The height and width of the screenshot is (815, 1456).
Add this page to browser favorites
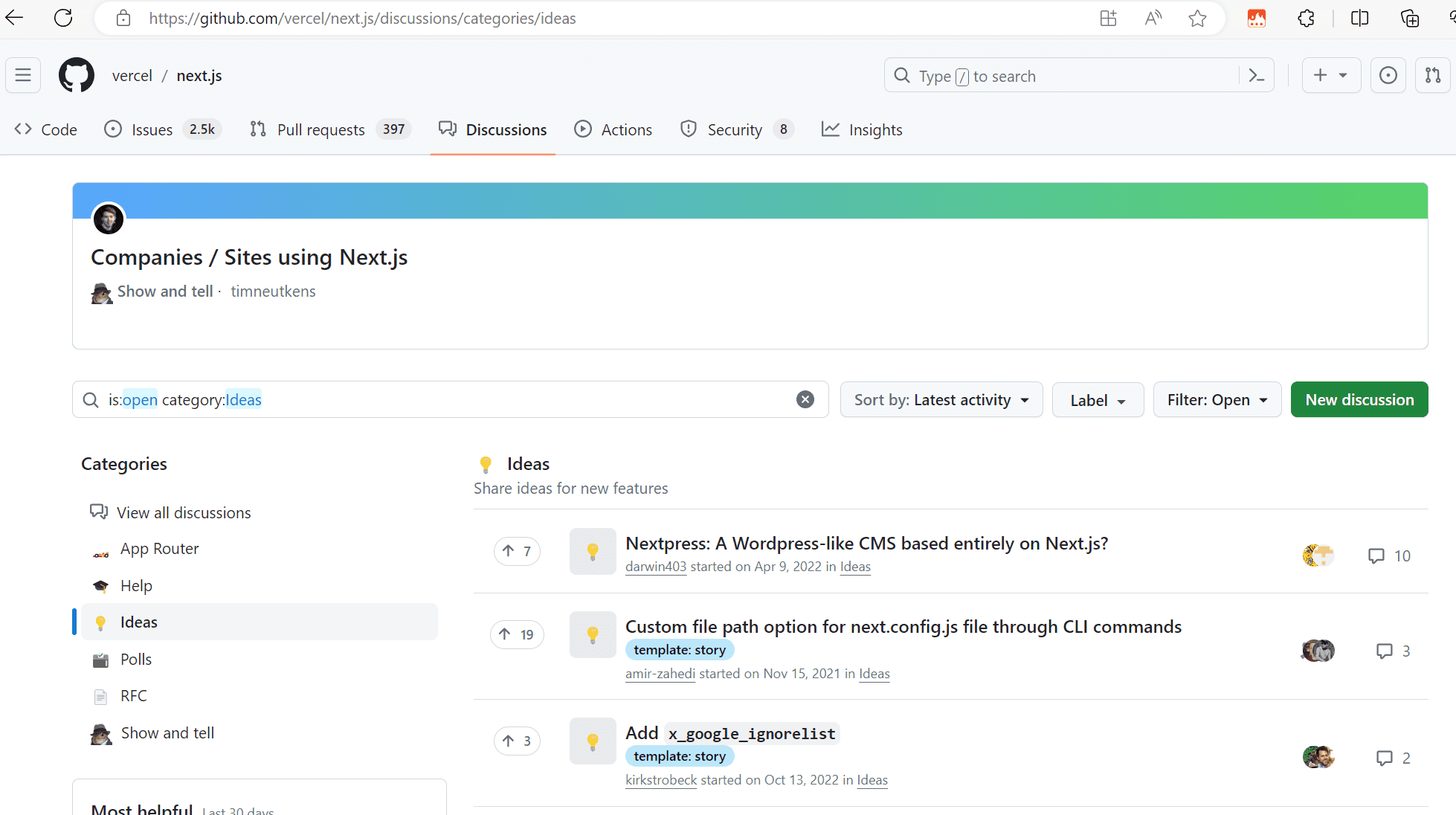tap(1197, 18)
